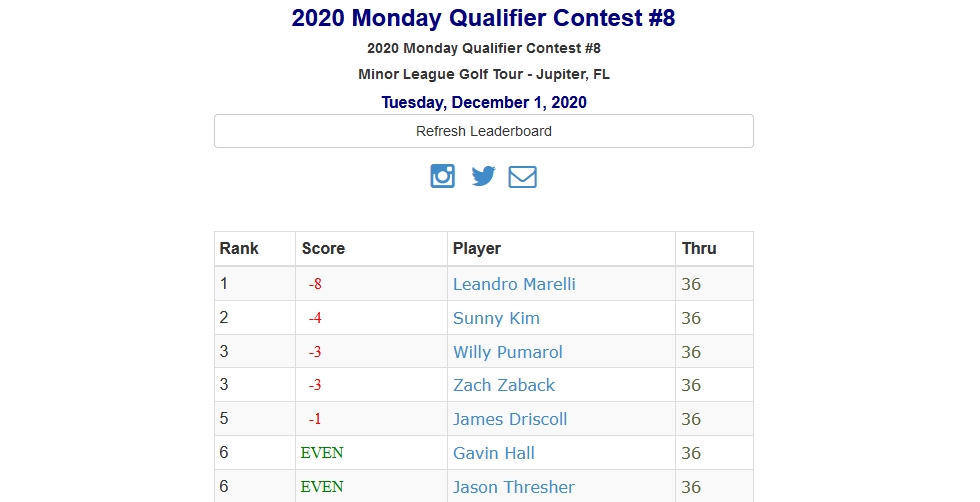Click Sunny Kim's -4 score

click(314, 318)
